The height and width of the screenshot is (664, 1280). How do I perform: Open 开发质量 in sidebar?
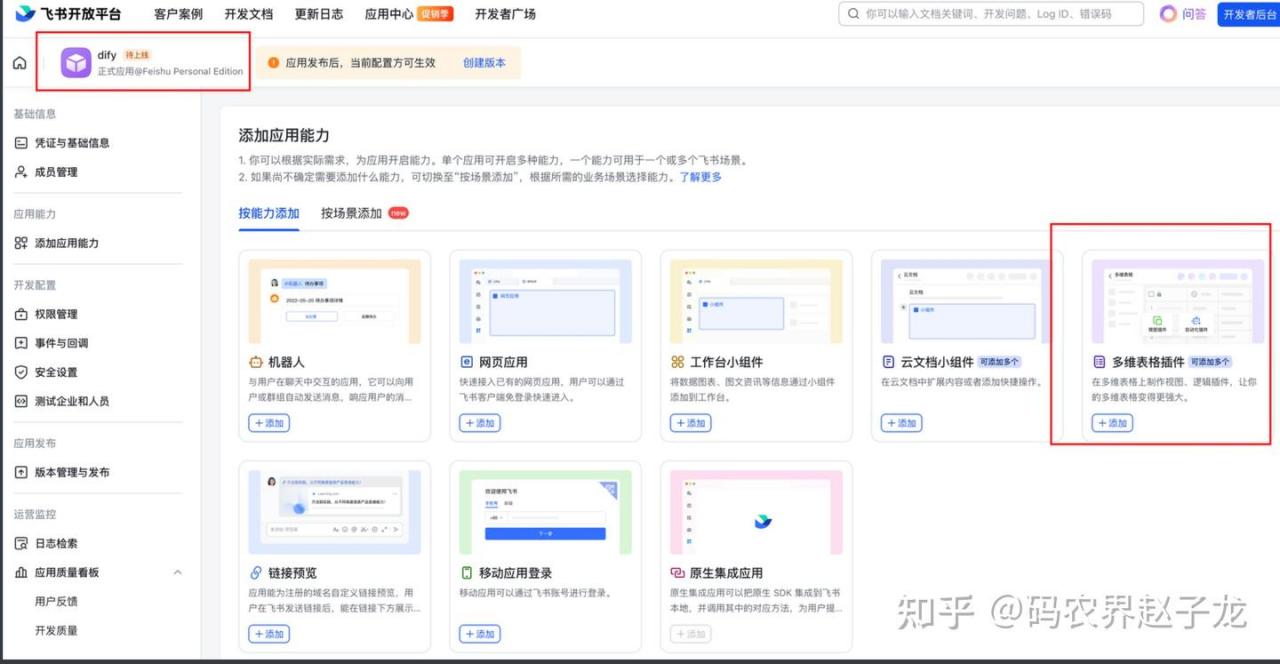click(x=56, y=630)
